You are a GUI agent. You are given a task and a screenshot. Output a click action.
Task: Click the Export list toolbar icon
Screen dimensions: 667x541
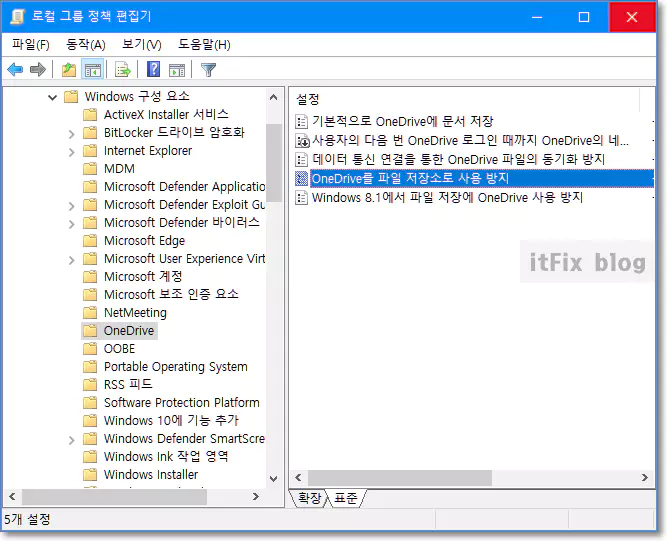tap(123, 69)
